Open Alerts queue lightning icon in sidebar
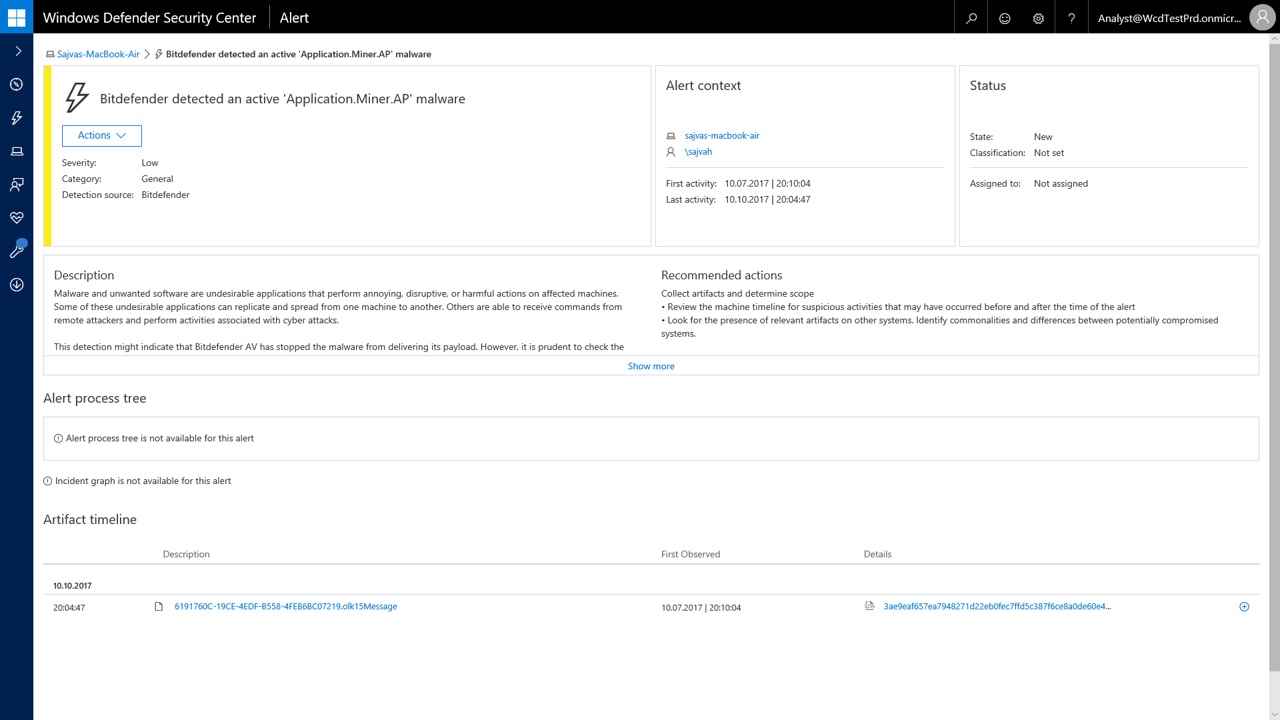This screenshot has width=1280, height=720. tap(16, 118)
